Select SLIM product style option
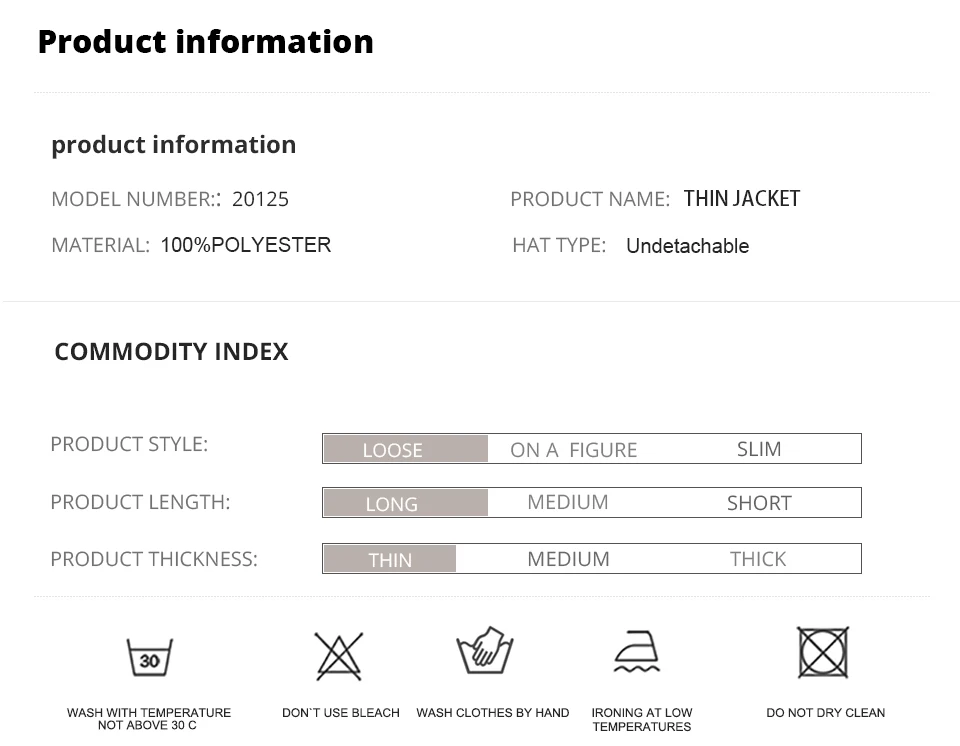960x746 pixels. pos(759,449)
